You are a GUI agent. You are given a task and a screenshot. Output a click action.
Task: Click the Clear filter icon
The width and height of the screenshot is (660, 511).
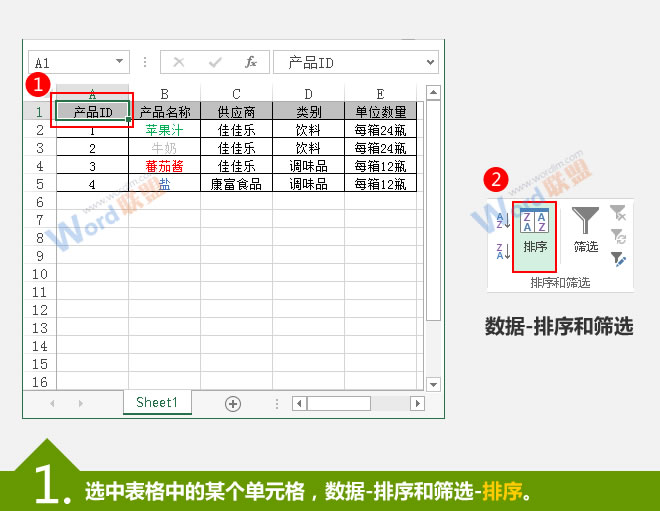click(619, 212)
